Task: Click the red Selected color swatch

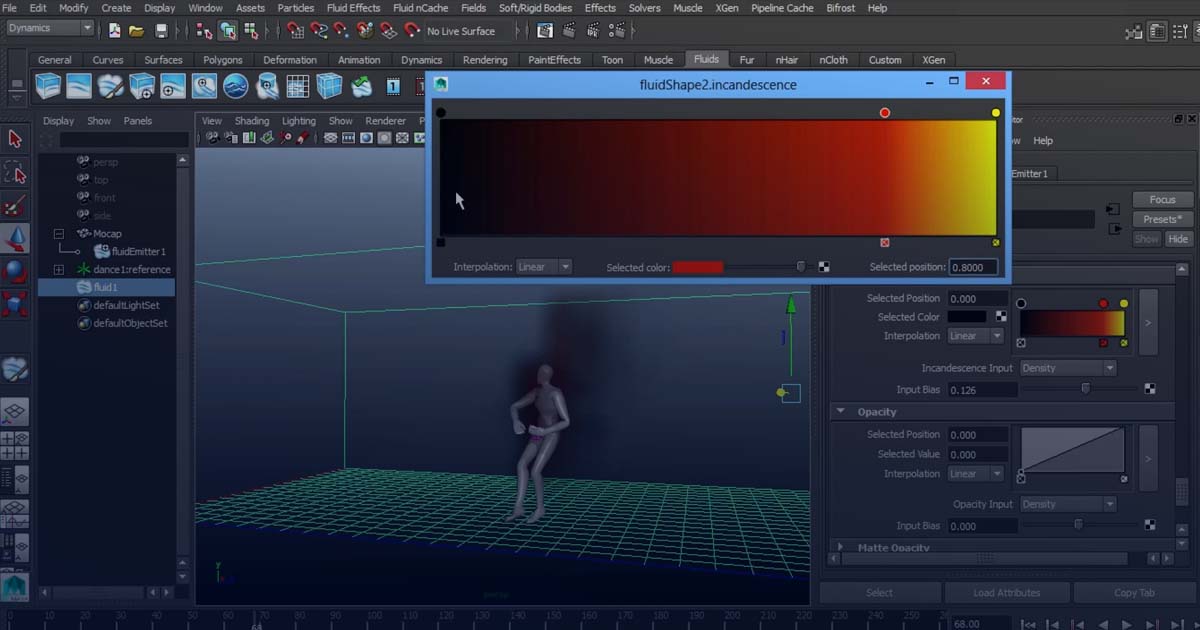Action: tap(698, 267)
